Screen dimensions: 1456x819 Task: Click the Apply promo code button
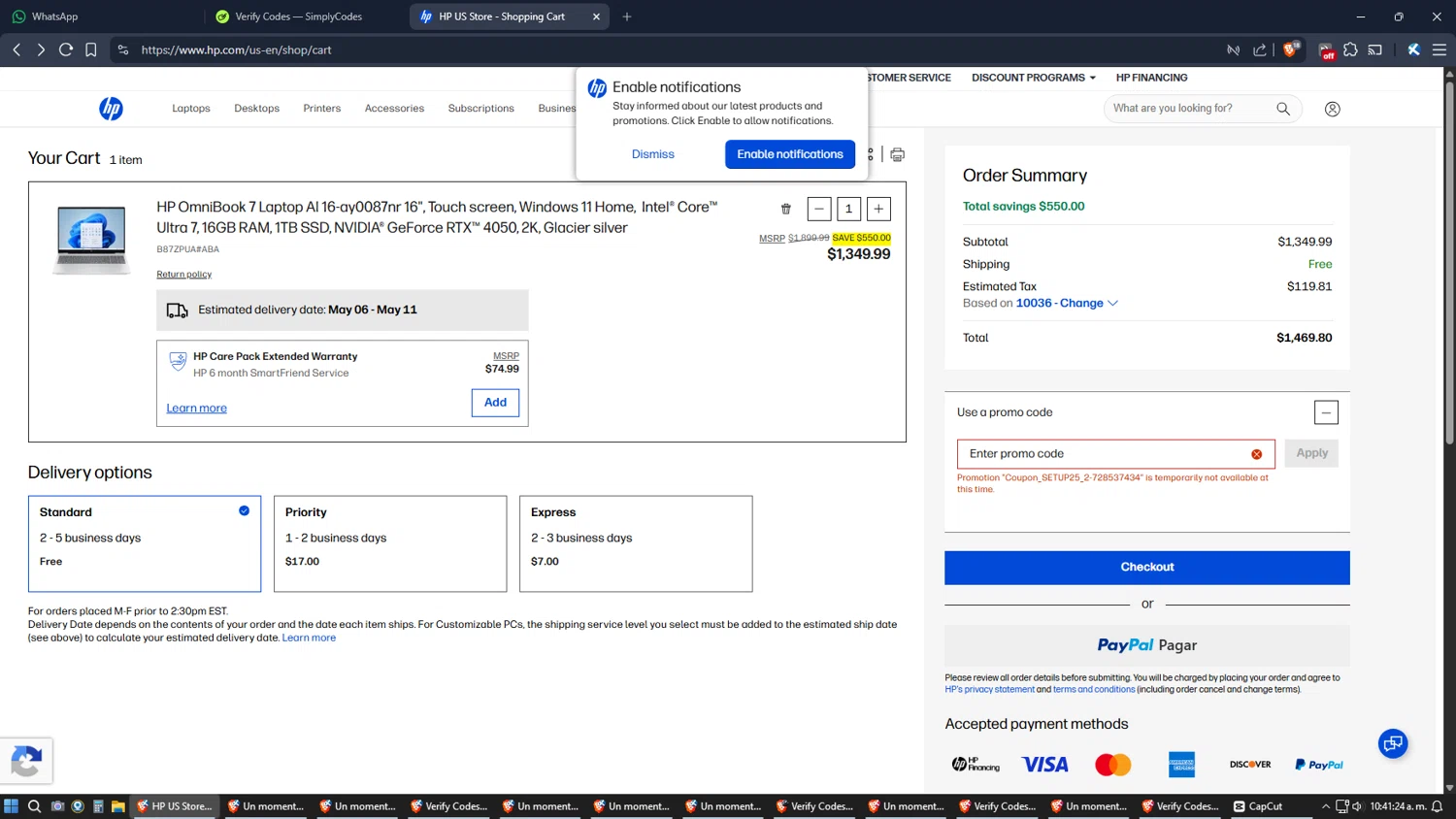[x=1311, y=453]
